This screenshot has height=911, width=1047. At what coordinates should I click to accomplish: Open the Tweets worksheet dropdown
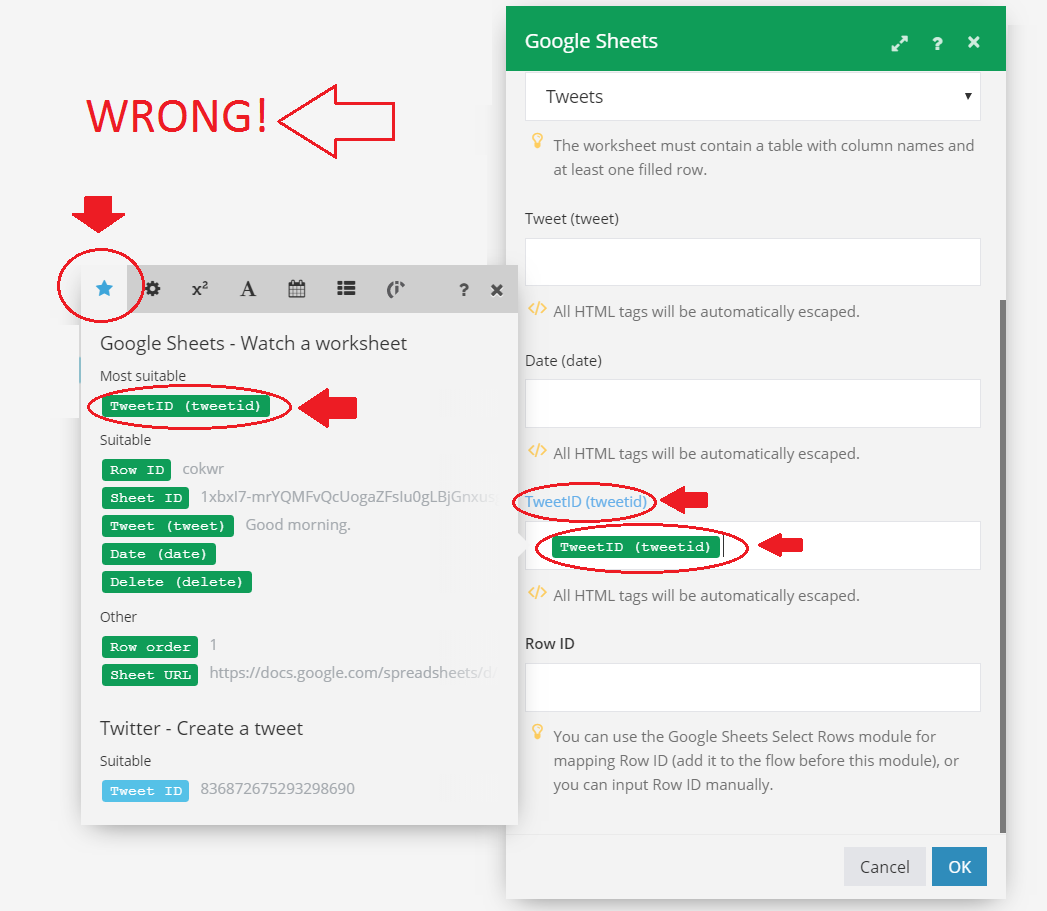753,97
